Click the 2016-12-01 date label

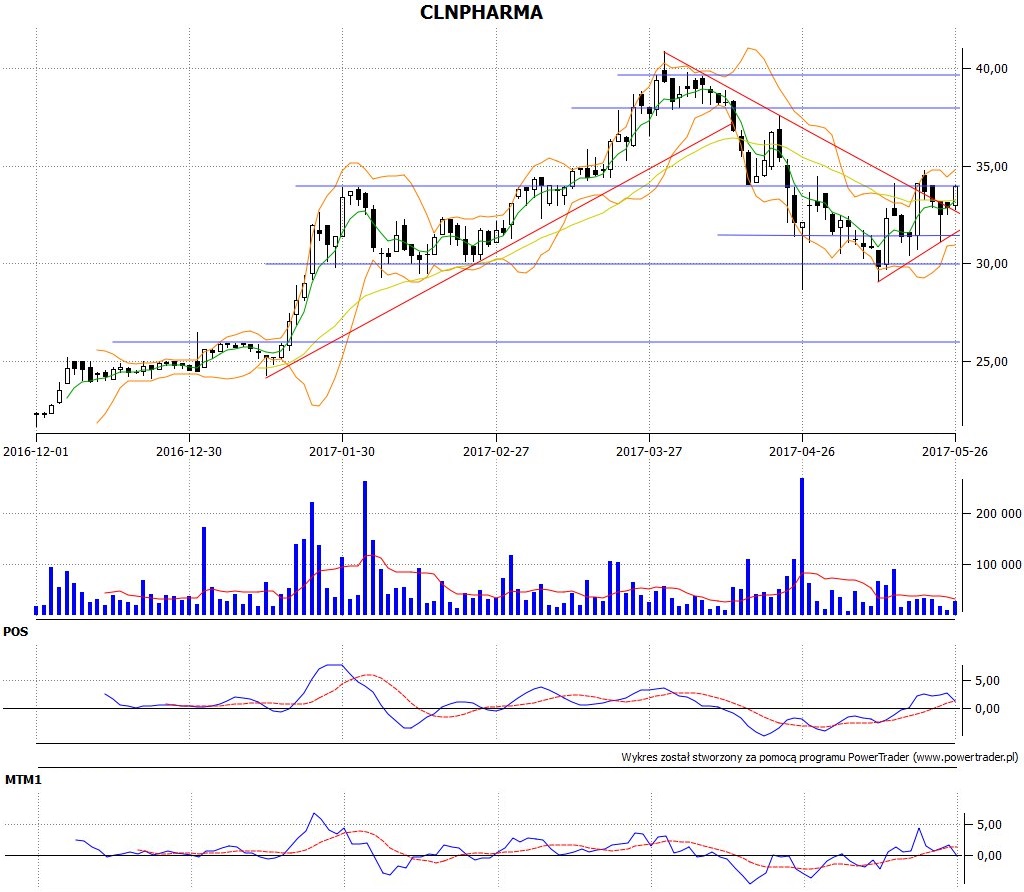(x=36, y=451)
